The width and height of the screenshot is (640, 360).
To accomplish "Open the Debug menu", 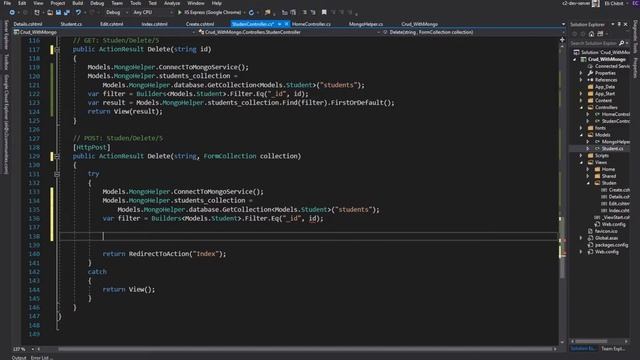I will (97, 3).
